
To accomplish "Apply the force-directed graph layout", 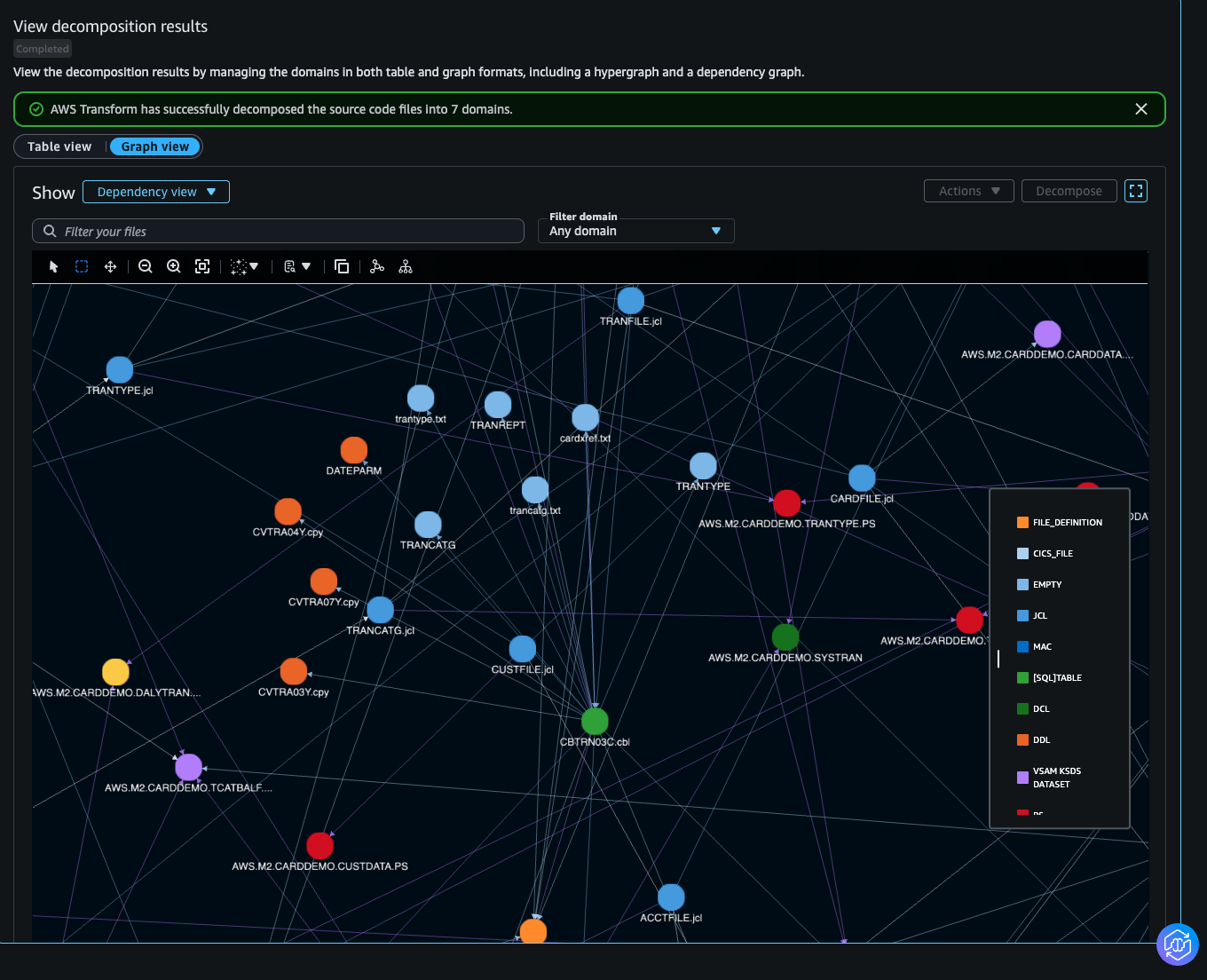I will click(x=377, y=266).
